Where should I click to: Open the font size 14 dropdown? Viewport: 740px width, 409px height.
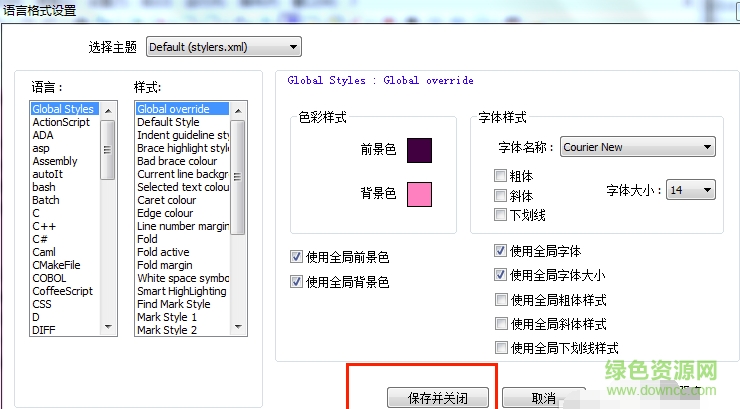coord(691,190)
